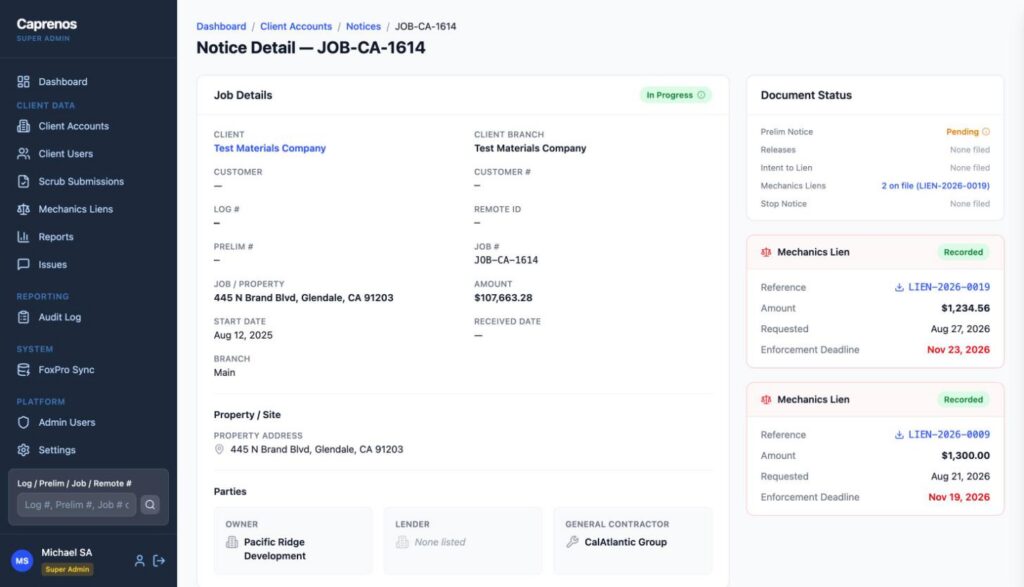Click lien amount $1,234.56
Image resolution: width=1024 pixels, height=587 pixels.
coord(965,308)
